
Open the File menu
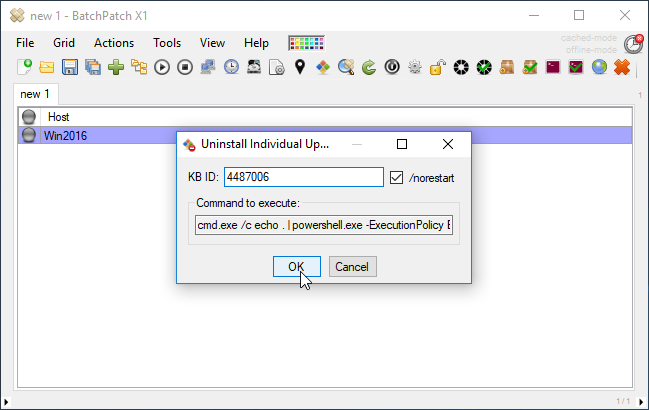25,43
